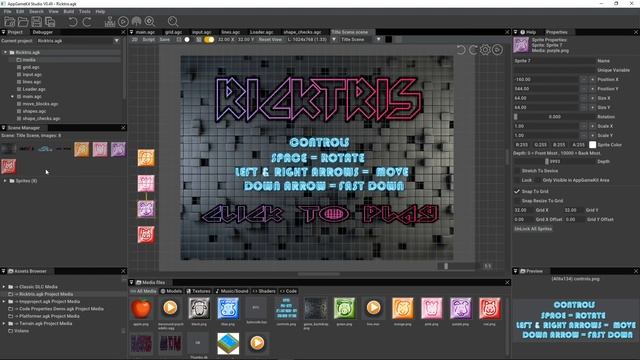Open the editor tabs dropdown triangle
The height and width of the screenshot is (360, 640).
pos(131,32)
